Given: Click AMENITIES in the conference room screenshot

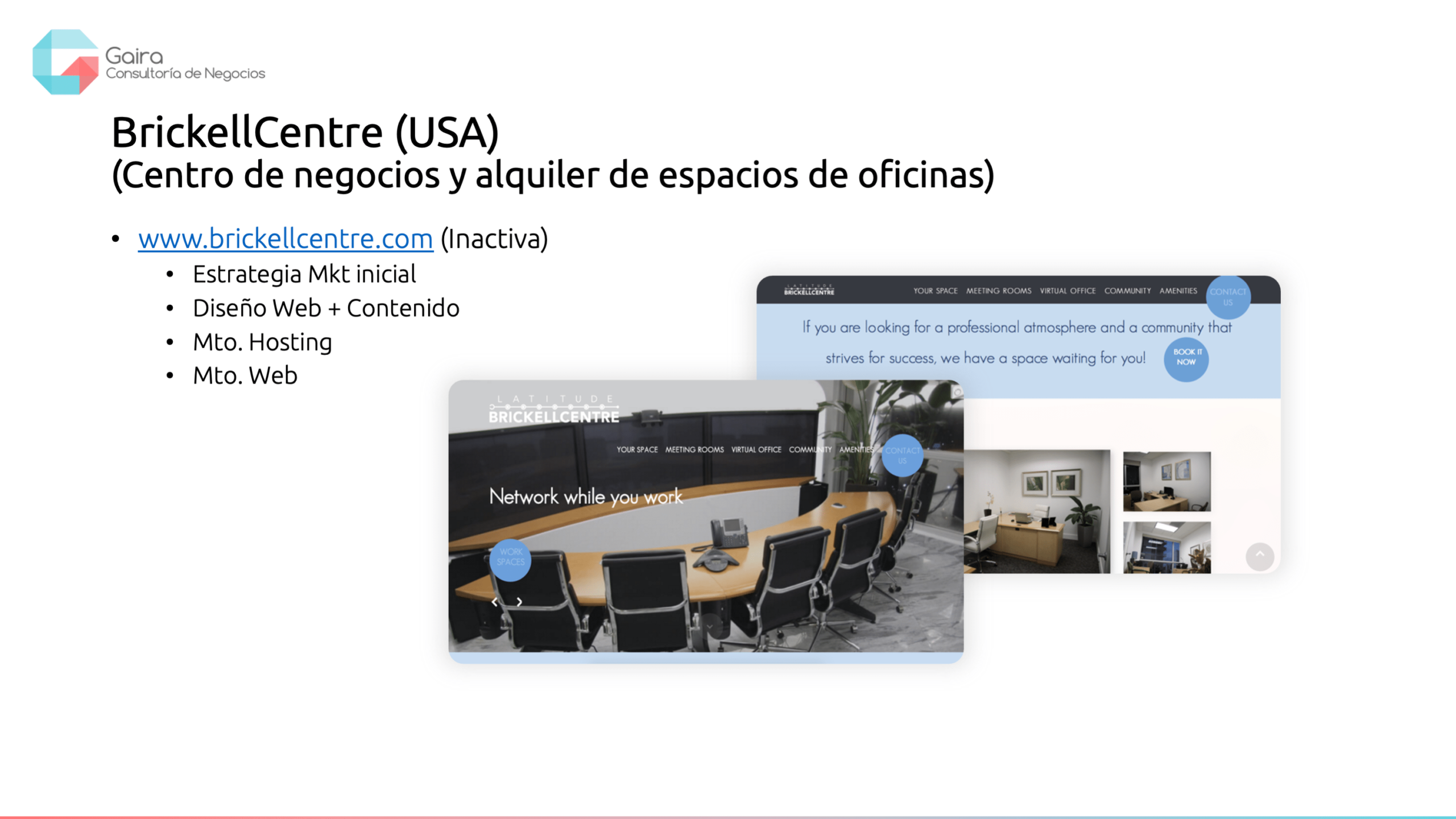Looking at the screenshot, I should tap(856, 449).
